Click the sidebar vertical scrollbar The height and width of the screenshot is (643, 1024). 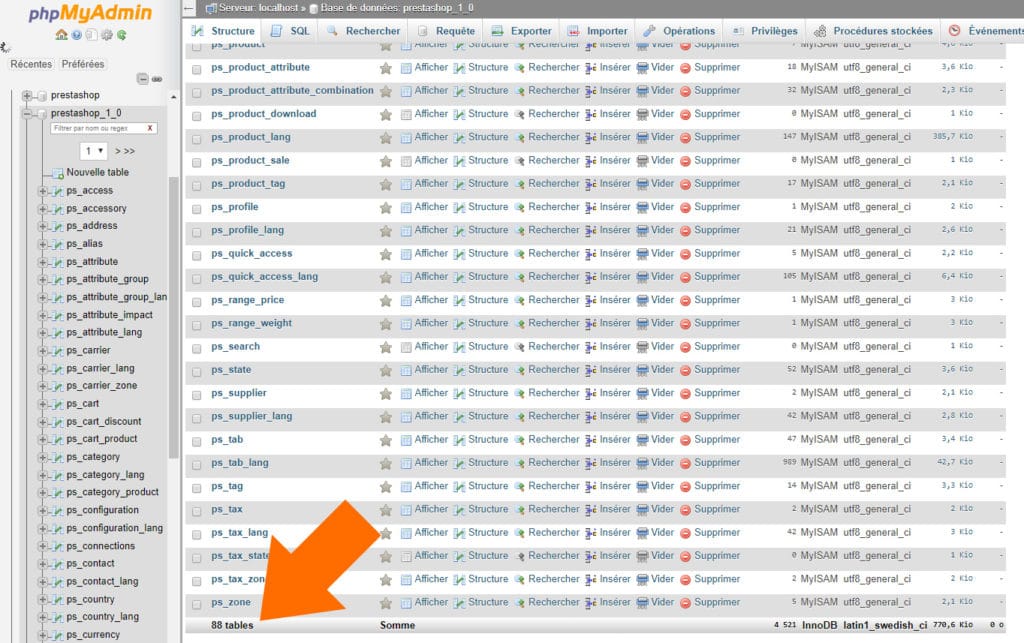click(173, 317)
